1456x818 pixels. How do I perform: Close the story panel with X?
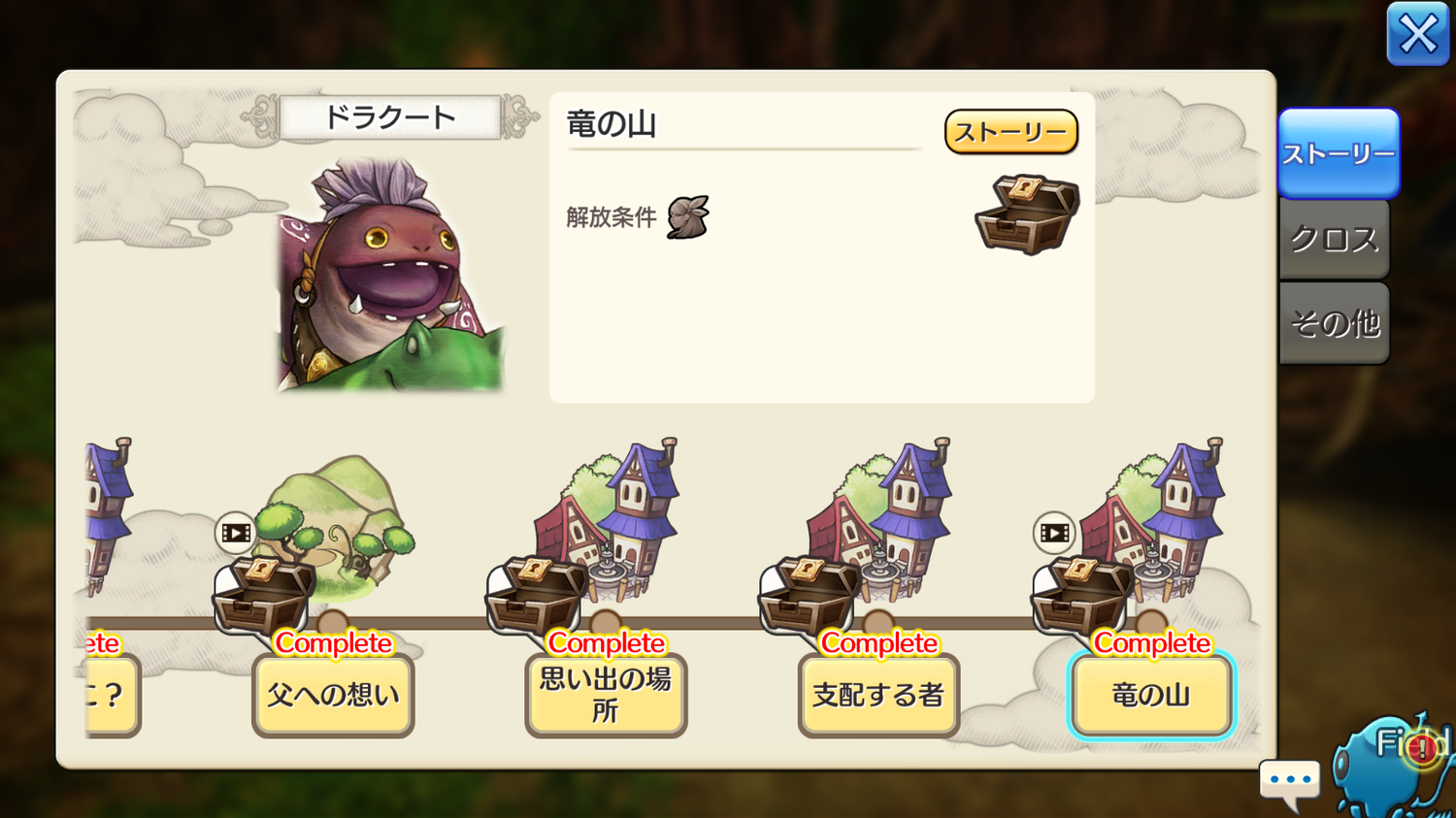click(1417, 35)
